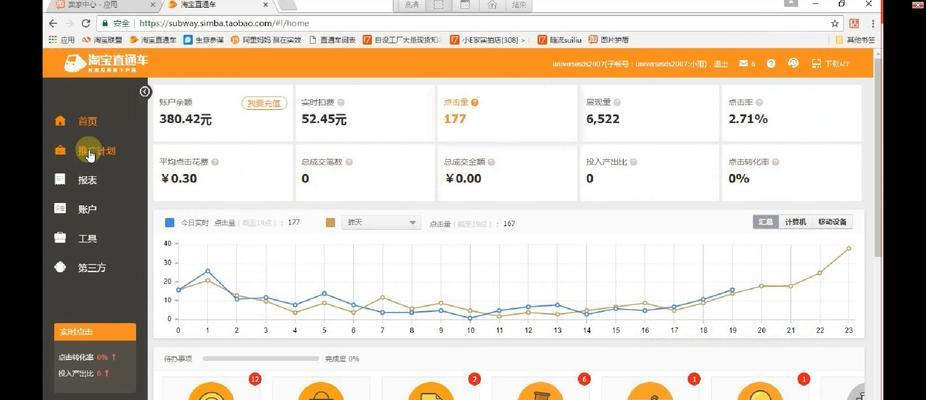Click the 我要充值 recharge button
Viewport: 926px width, 400px height.
coord(264,103)
